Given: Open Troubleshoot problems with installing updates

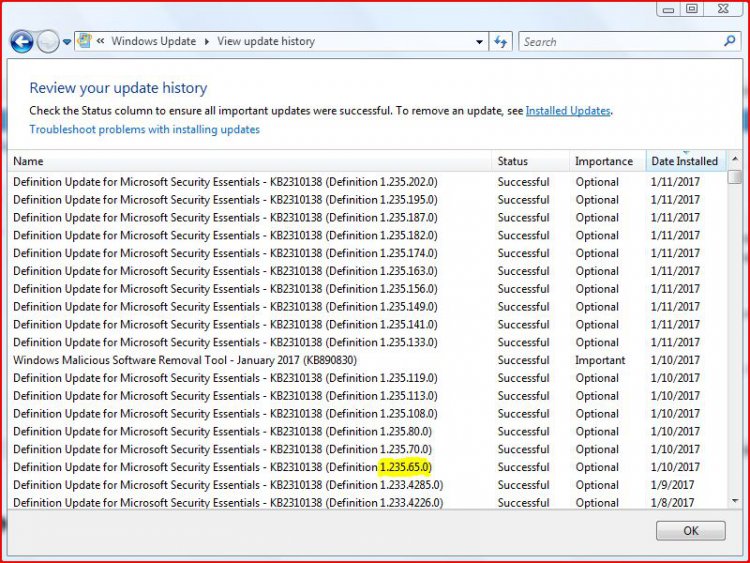Looking at the screenshot, I should click(x=144, y=130).
